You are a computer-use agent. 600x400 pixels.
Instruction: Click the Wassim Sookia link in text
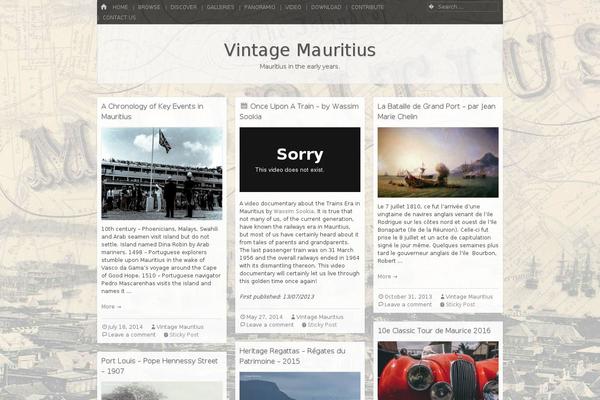(x=293, y=211)
